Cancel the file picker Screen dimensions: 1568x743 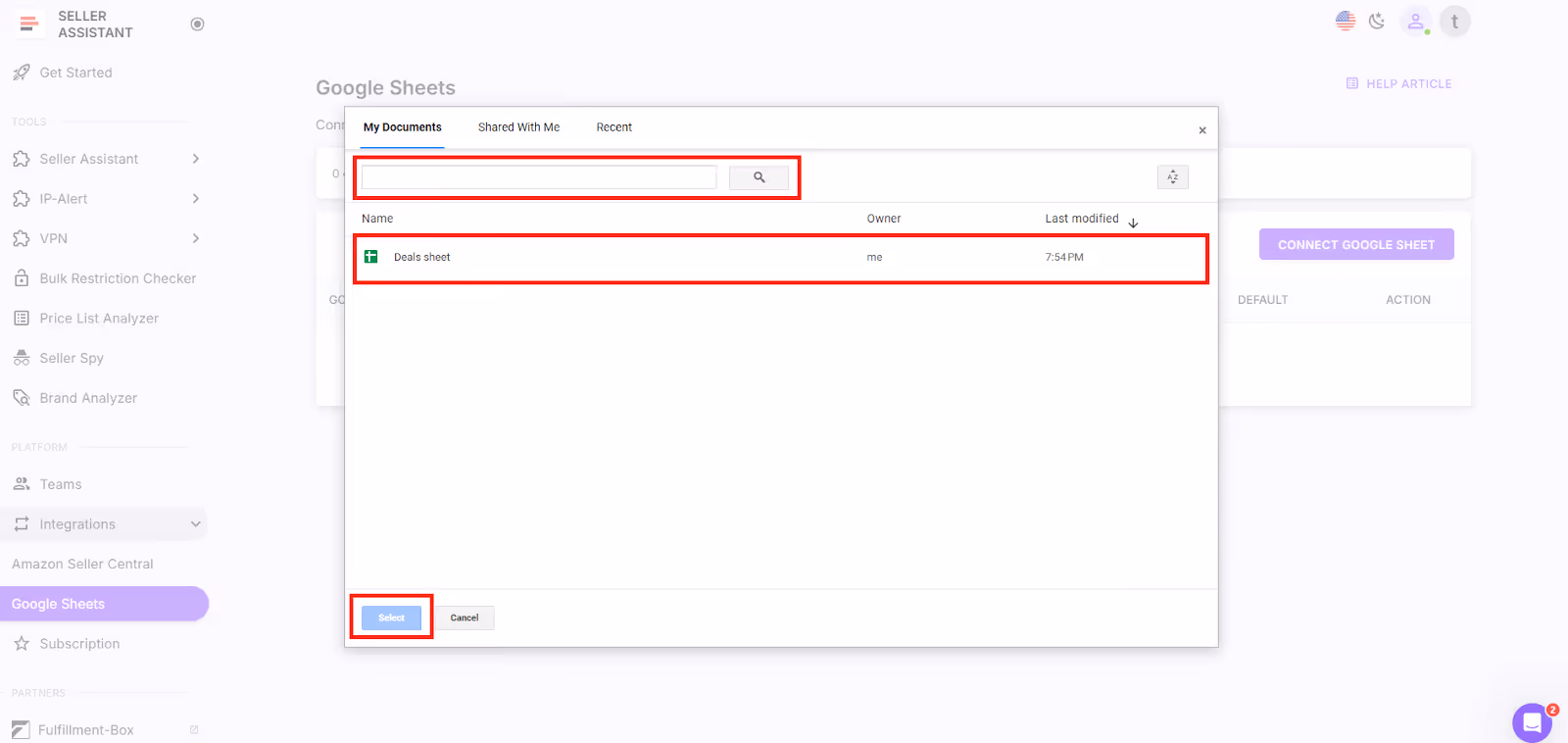coord(465,618)
